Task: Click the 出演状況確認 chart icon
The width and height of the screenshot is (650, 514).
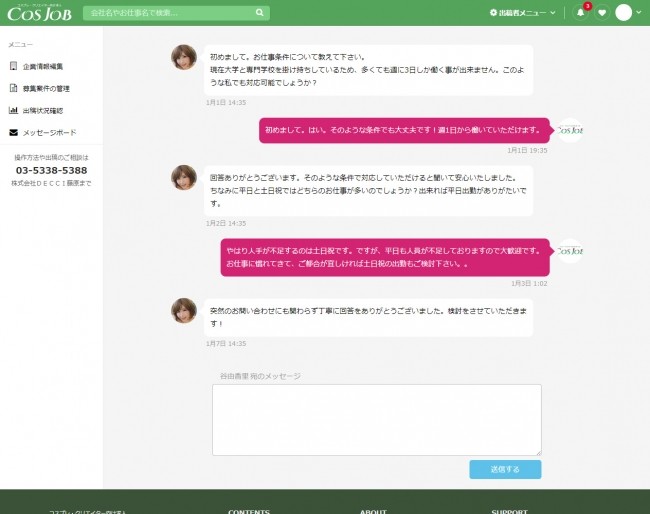Action: click(14, 110)
